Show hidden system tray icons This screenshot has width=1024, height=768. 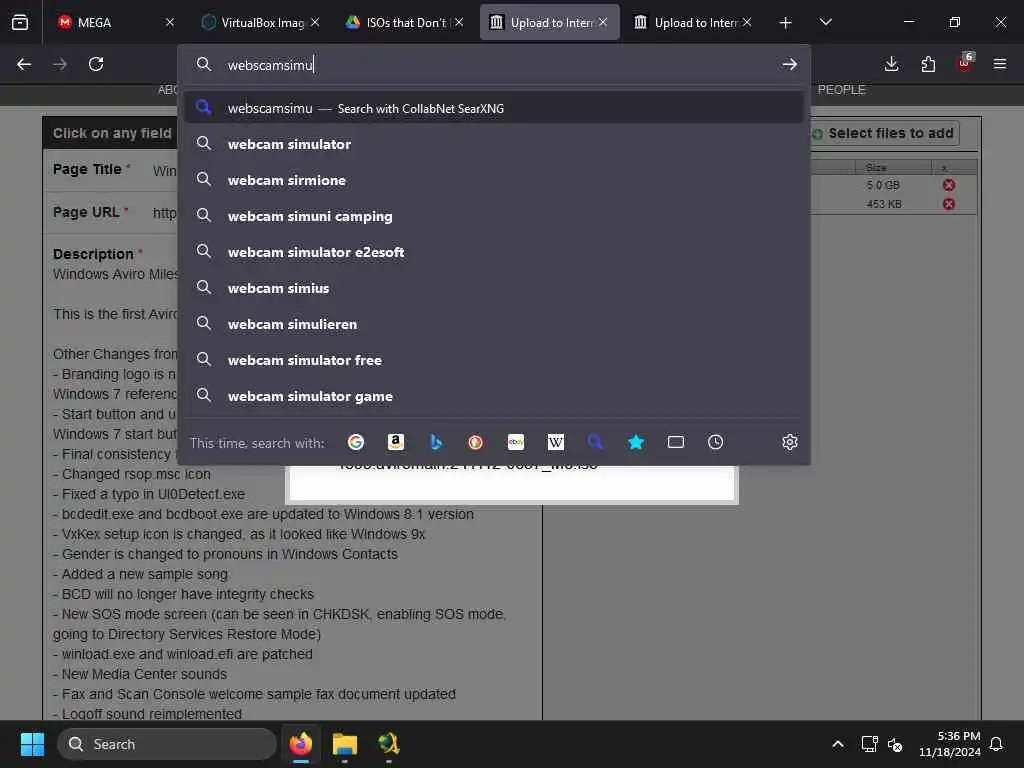(838, 744)
